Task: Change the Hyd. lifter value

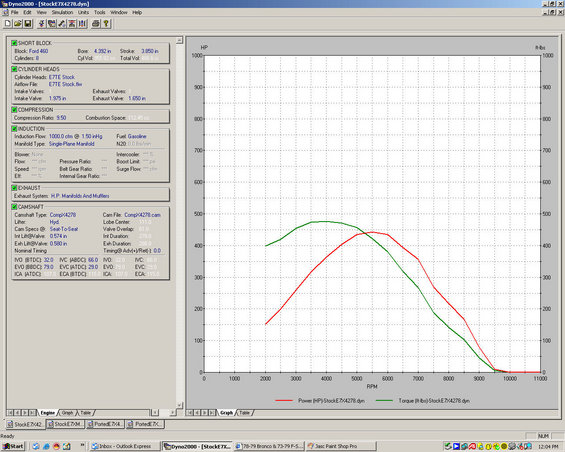Action: [x=54, y=222]
